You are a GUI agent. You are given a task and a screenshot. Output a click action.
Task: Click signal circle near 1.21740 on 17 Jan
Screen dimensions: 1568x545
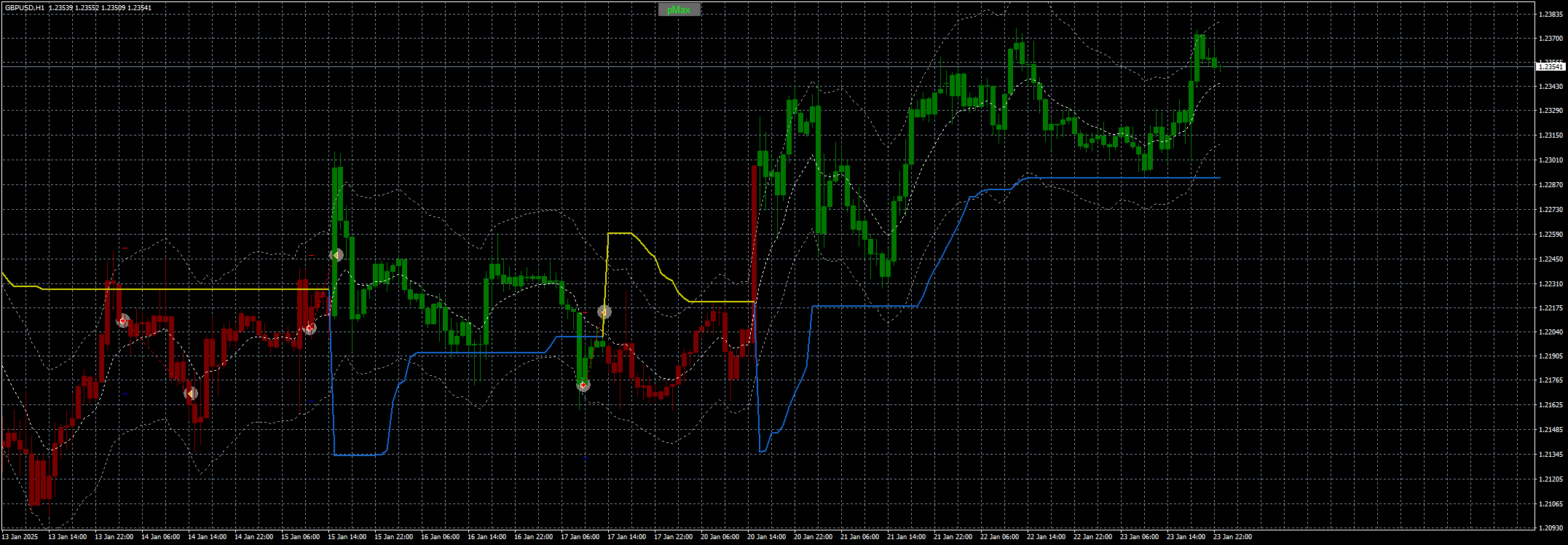point(583,385)
